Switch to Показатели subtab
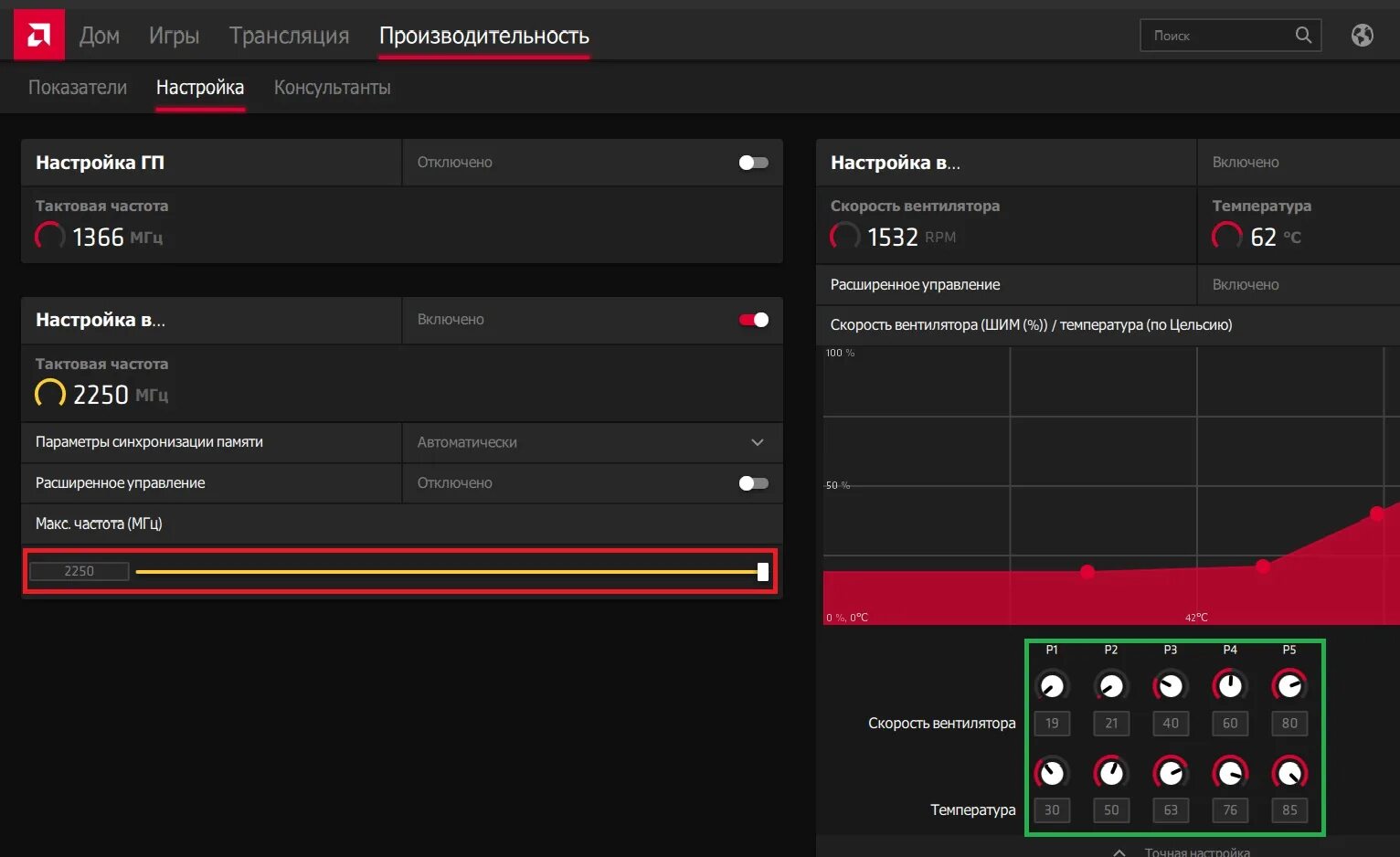 pos(78,88)
